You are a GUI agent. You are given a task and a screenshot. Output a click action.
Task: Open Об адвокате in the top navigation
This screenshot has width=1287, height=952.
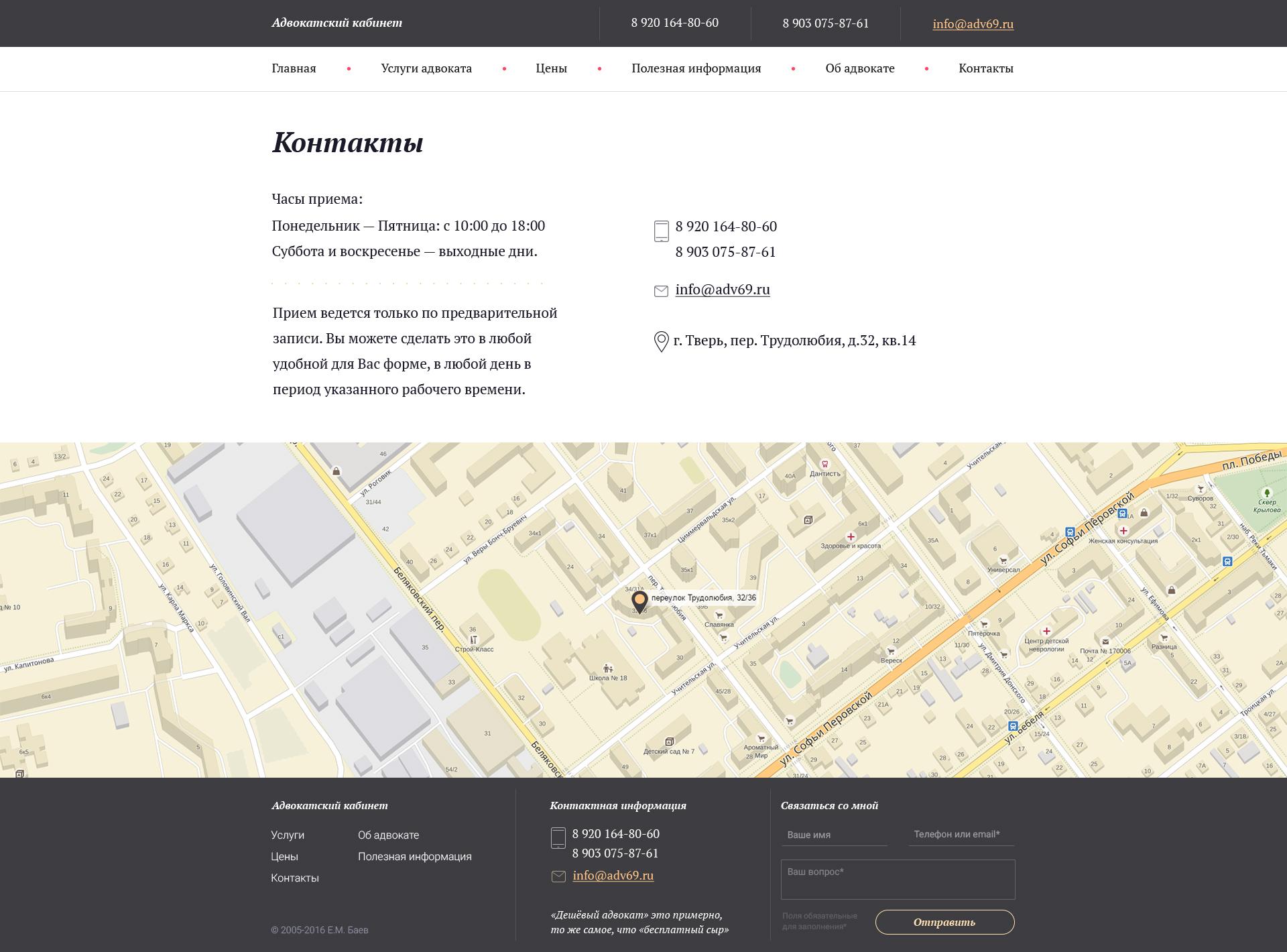click(859, 68)
